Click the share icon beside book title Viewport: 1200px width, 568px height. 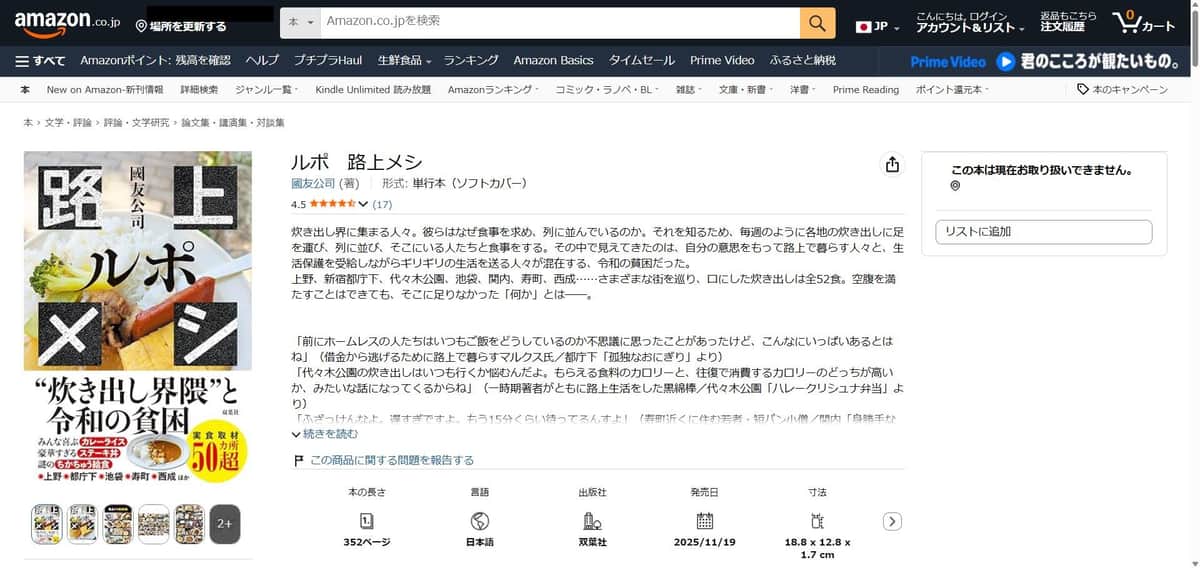pos(893,165)
